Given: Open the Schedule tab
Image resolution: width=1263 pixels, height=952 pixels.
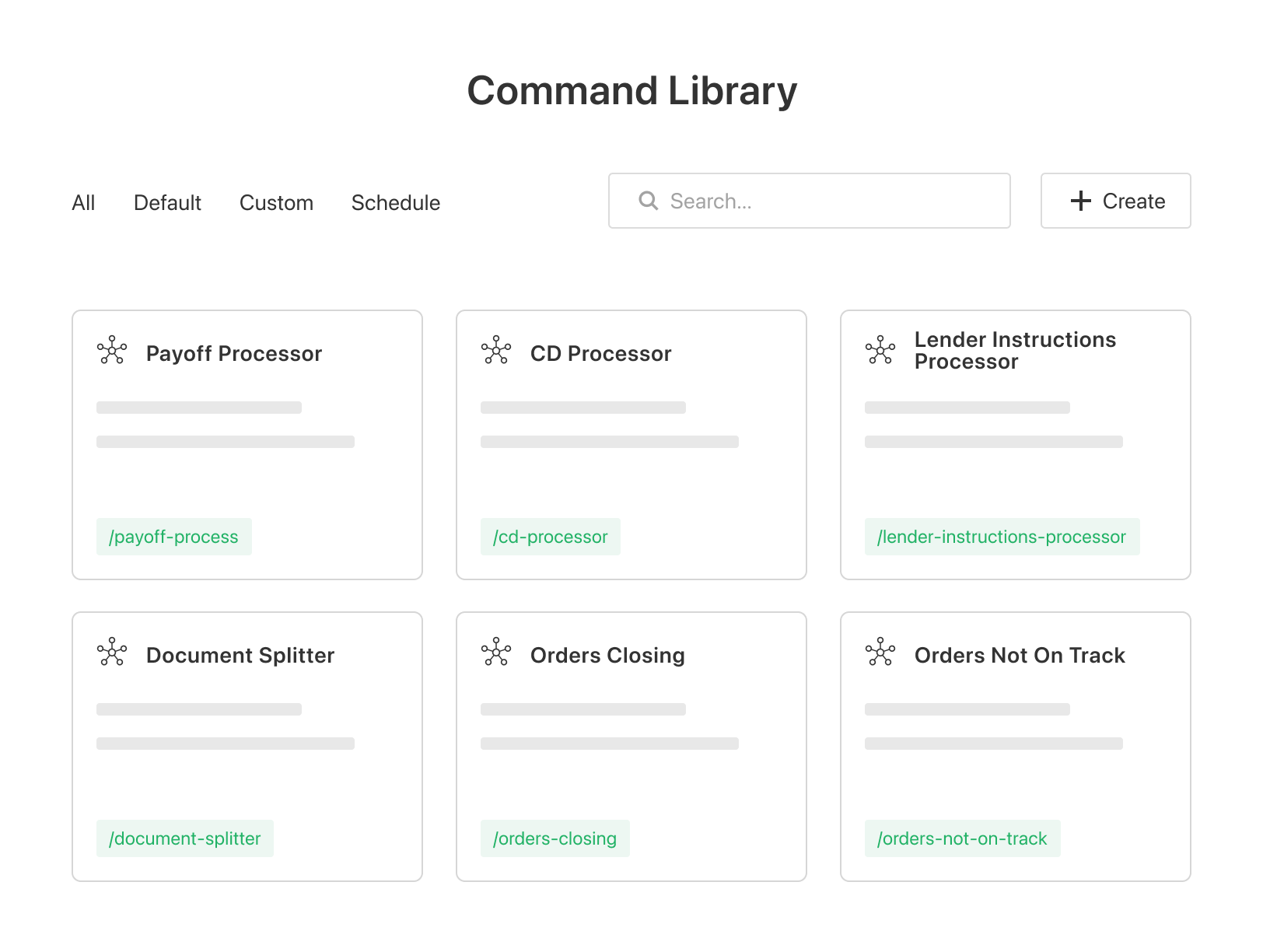Looking at the screenshot, I should pos(395,203).
